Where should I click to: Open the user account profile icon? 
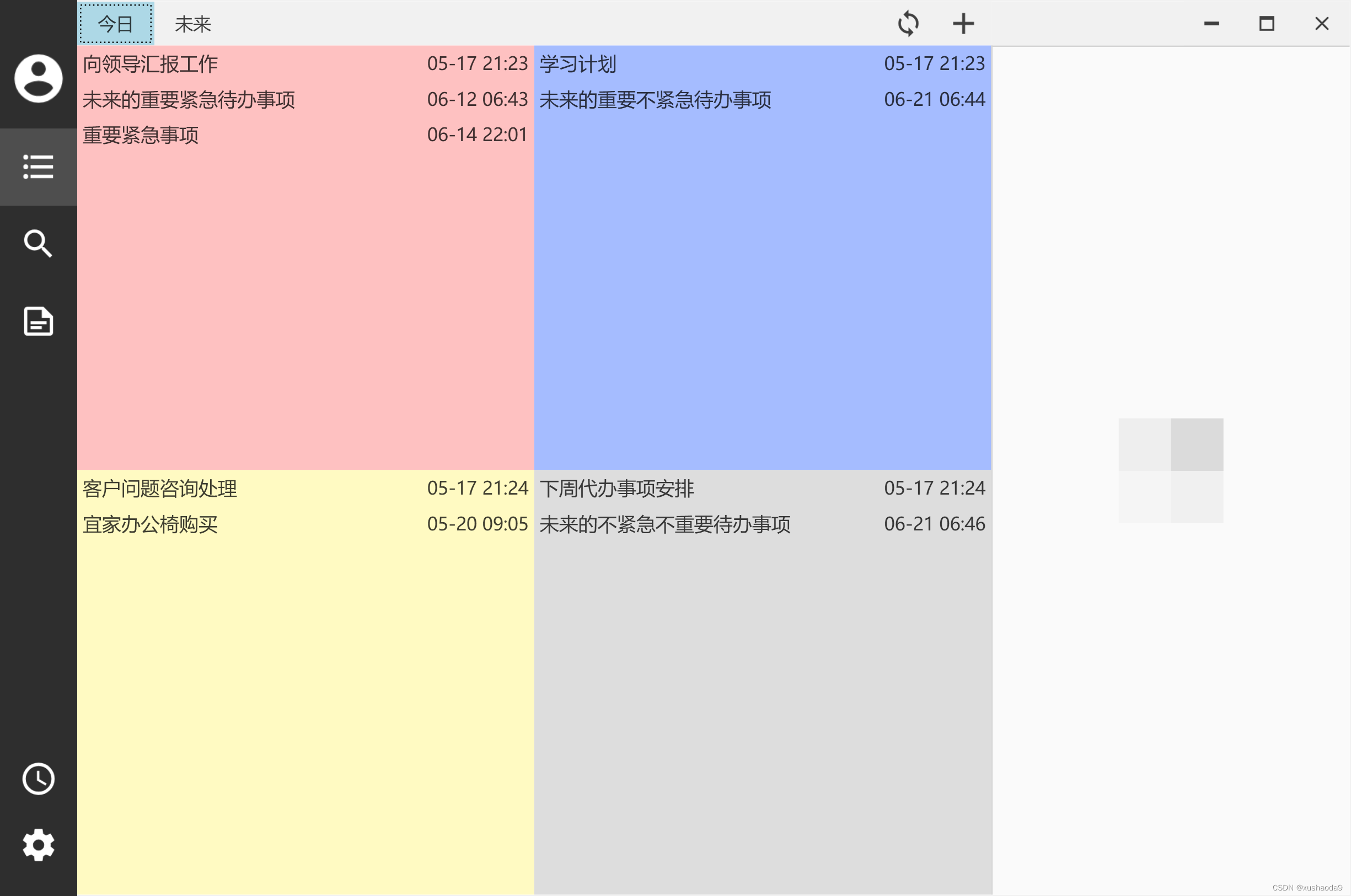(38, 78)
